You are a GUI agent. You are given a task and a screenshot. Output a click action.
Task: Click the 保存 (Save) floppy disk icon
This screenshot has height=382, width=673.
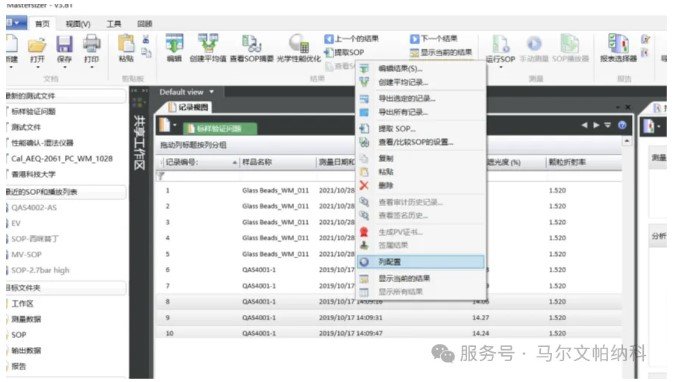point(64,45)
